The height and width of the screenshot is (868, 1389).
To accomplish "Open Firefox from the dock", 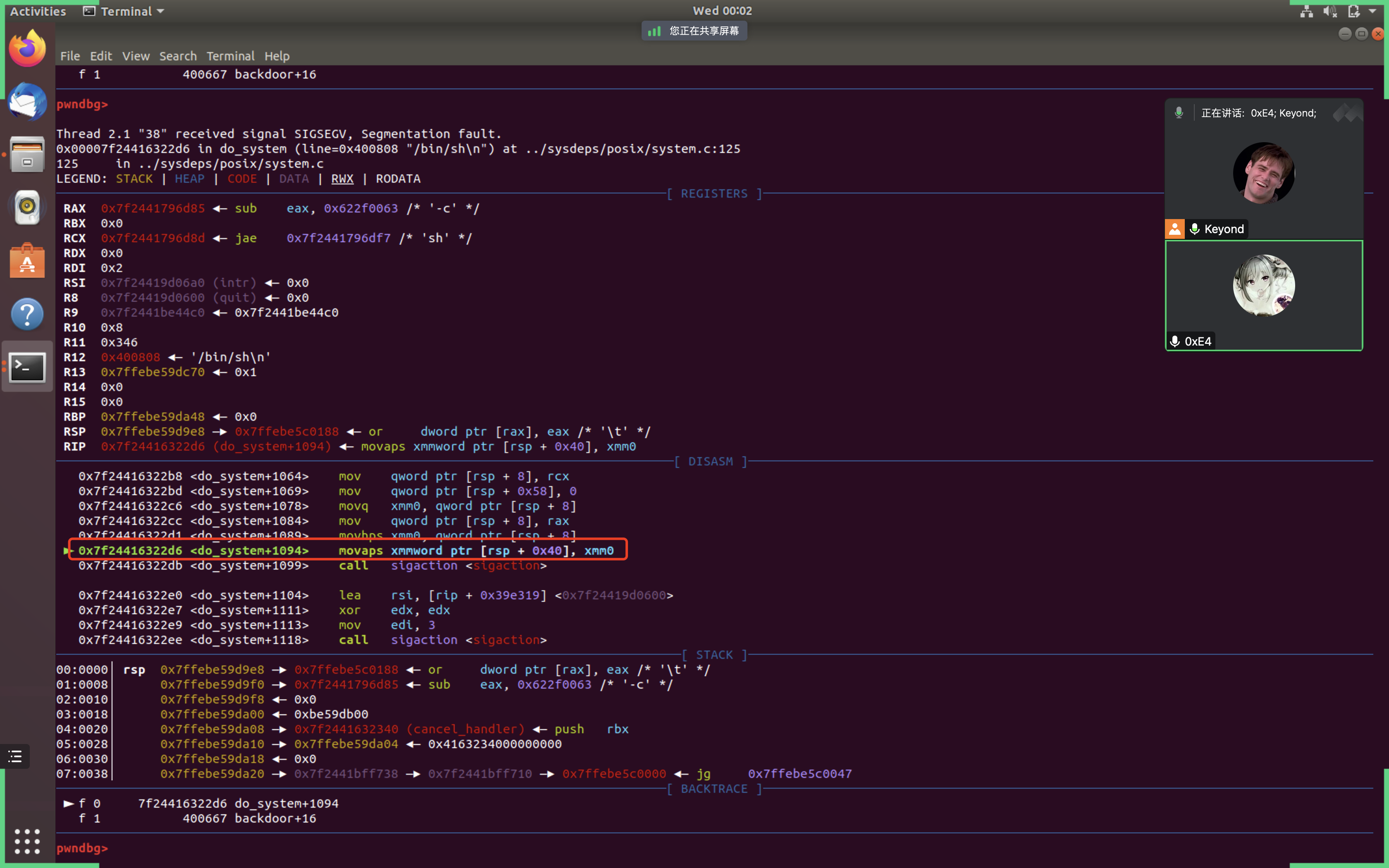I will 27,48.
